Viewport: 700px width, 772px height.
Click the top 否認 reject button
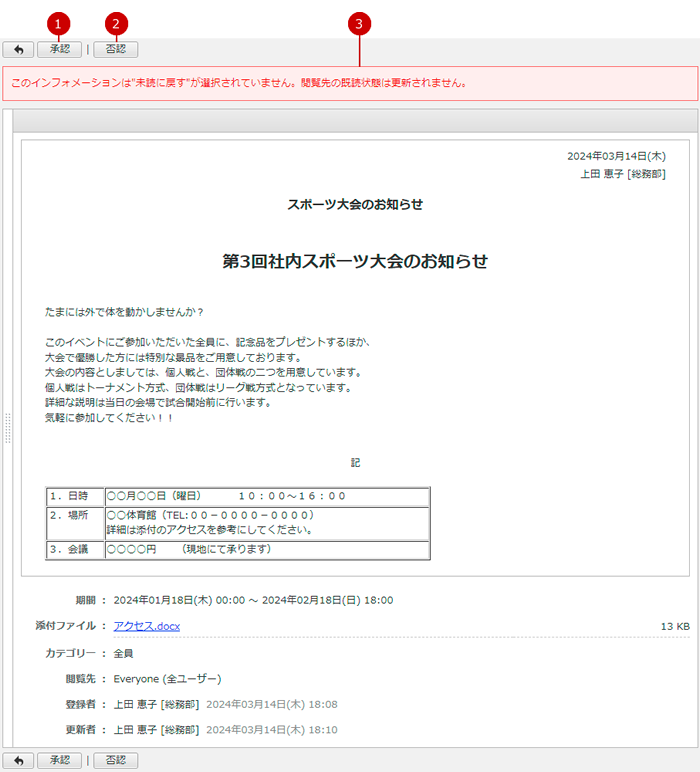pyautogui.click(x=116, y=49)
